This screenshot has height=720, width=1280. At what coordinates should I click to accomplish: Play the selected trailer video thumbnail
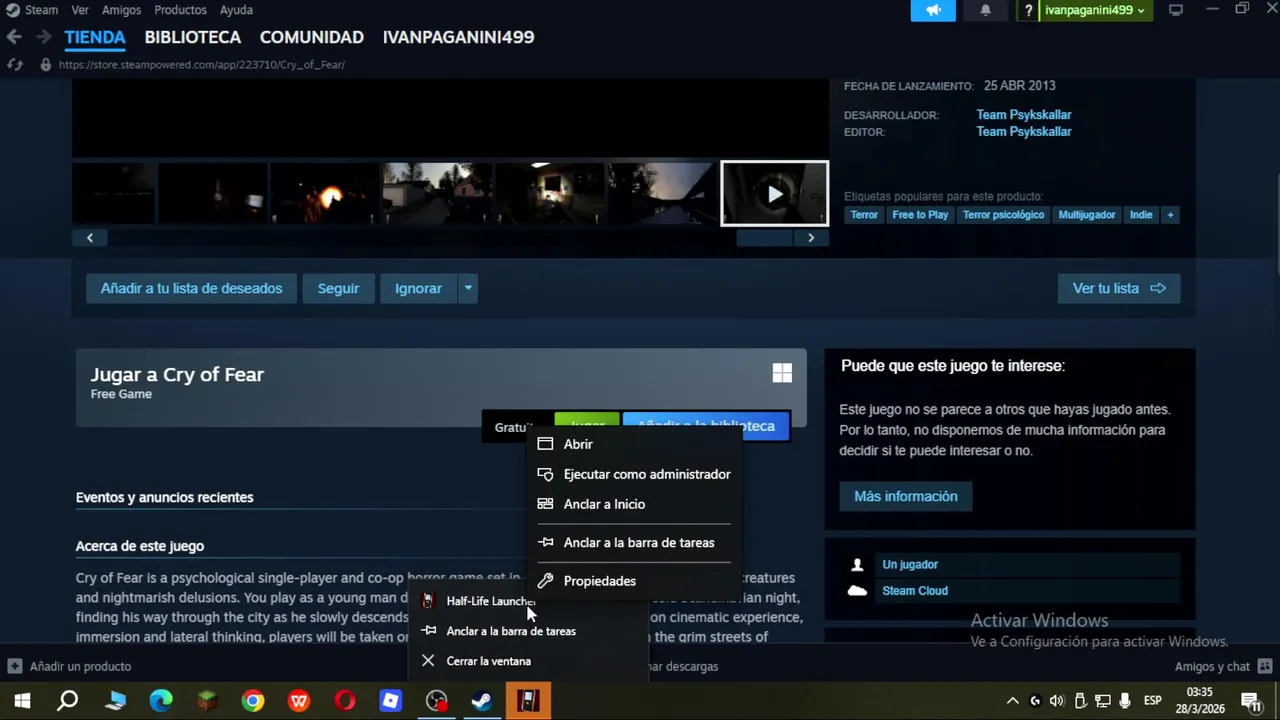pos(775,194)
